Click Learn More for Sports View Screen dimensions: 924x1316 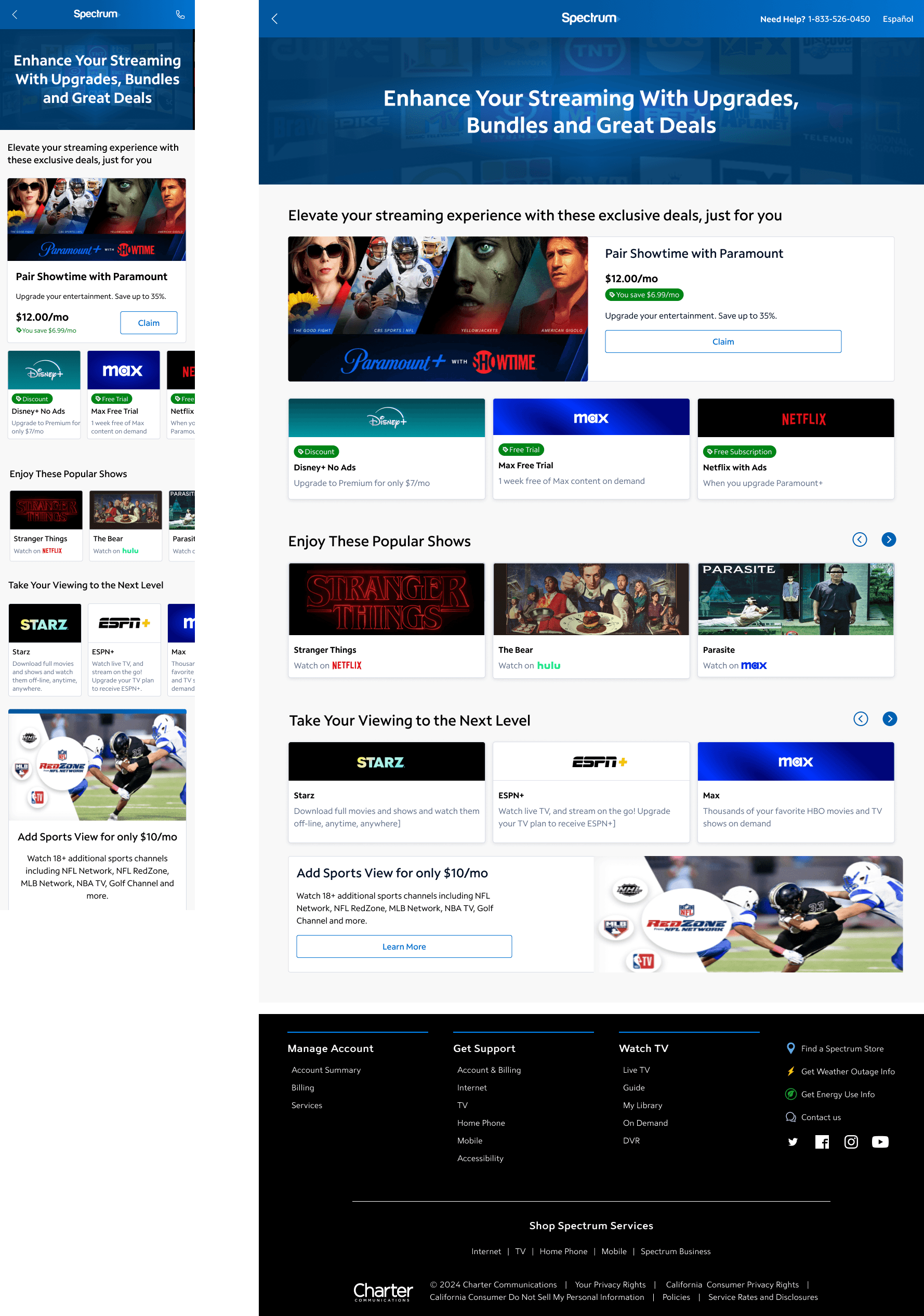coord(404,946)
